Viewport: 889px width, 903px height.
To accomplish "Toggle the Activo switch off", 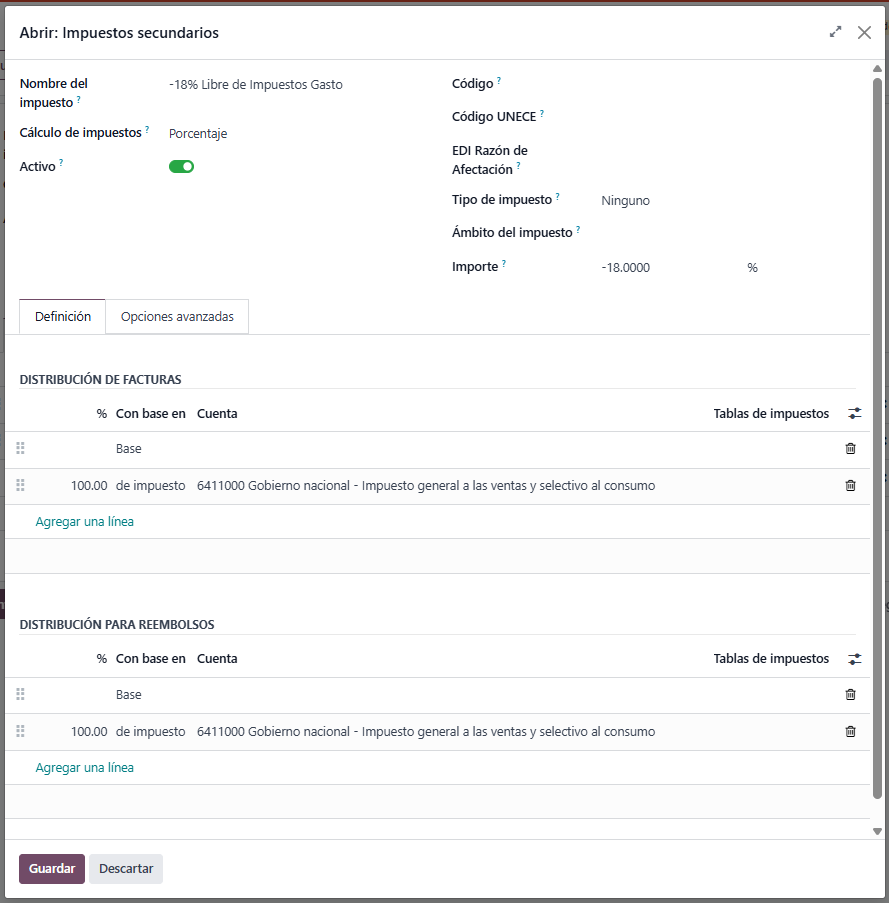I will [x=181, y=167].
